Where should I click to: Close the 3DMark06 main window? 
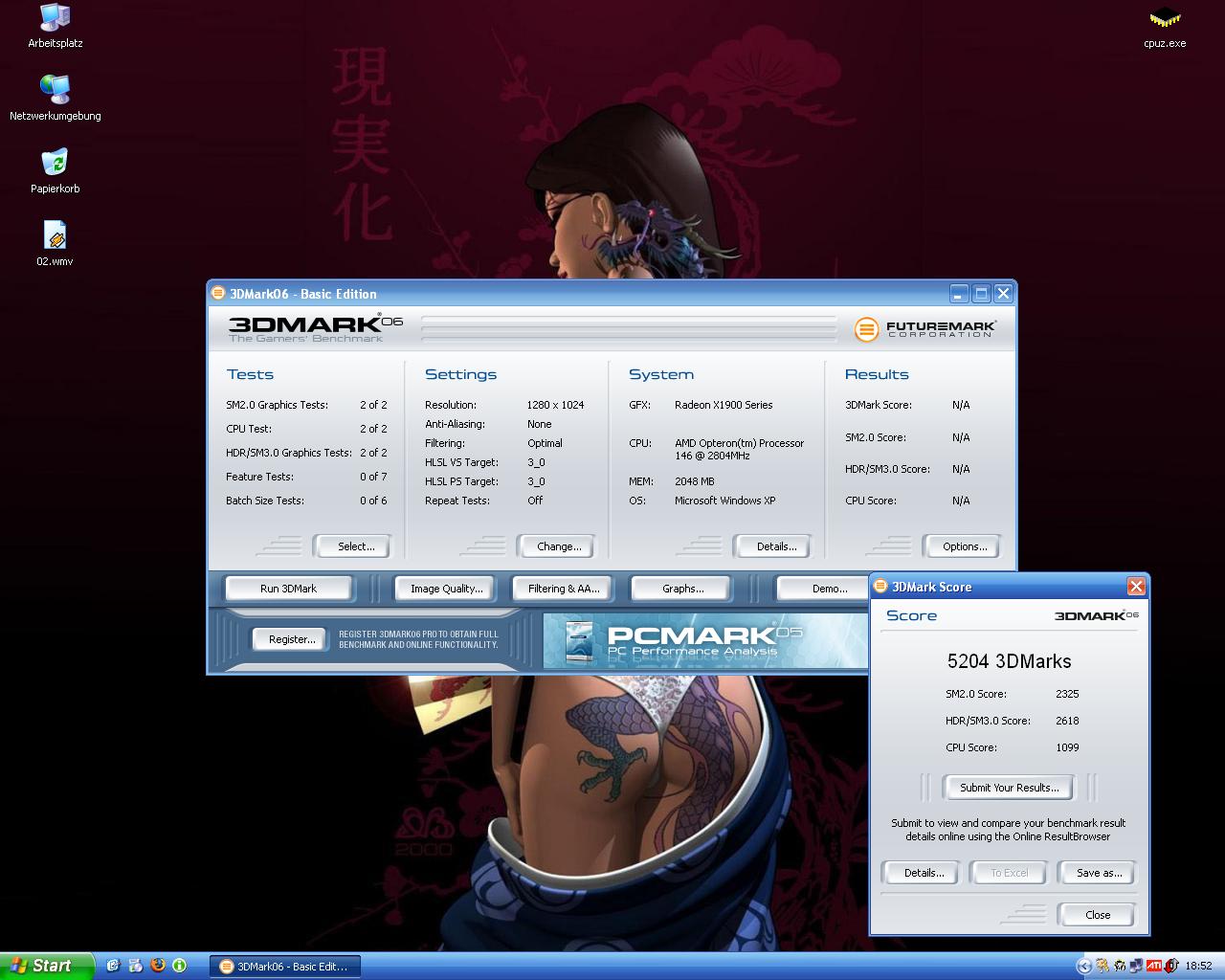coord(1003,294)
